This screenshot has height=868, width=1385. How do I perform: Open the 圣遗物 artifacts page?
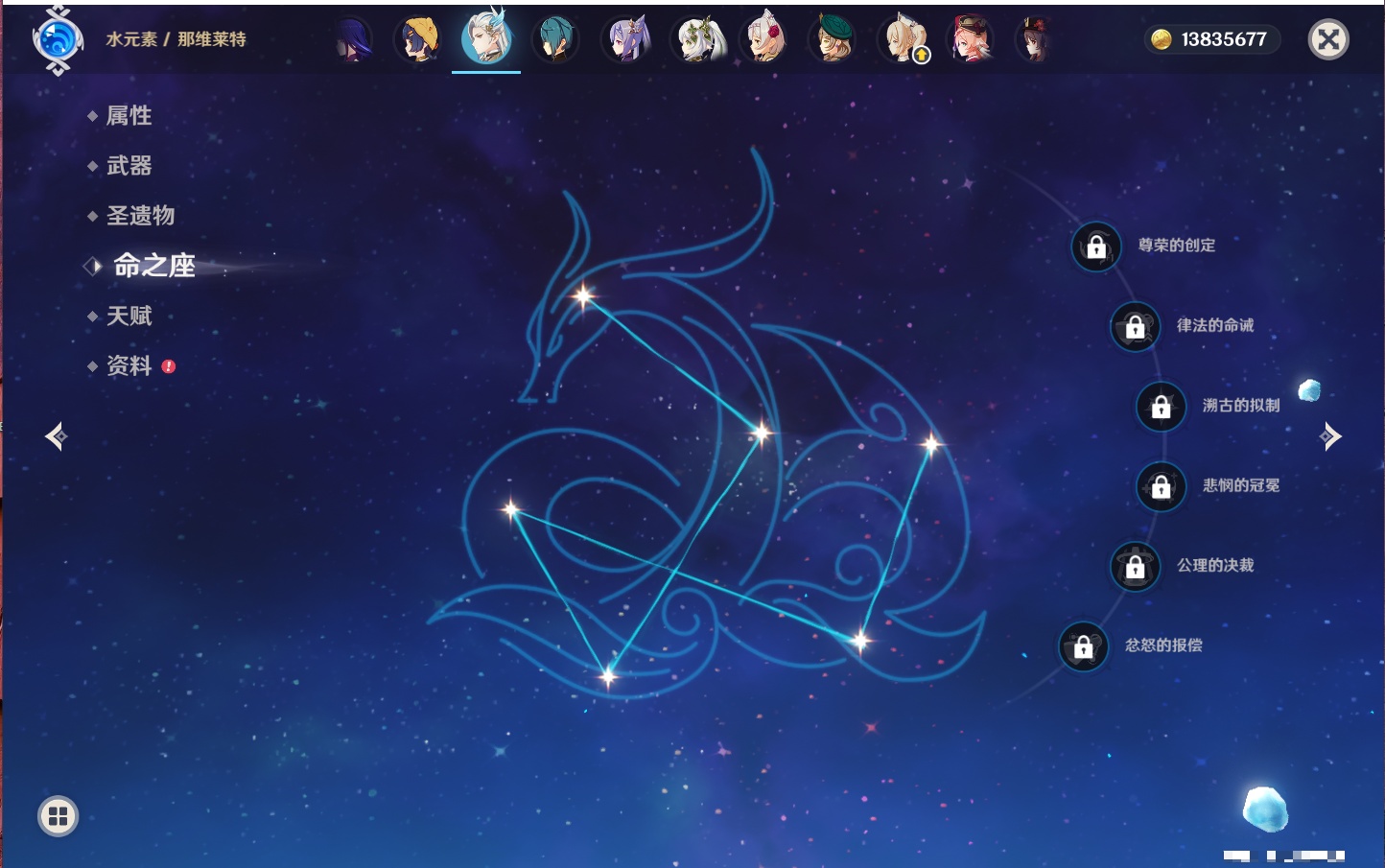[x=140, y=216]
